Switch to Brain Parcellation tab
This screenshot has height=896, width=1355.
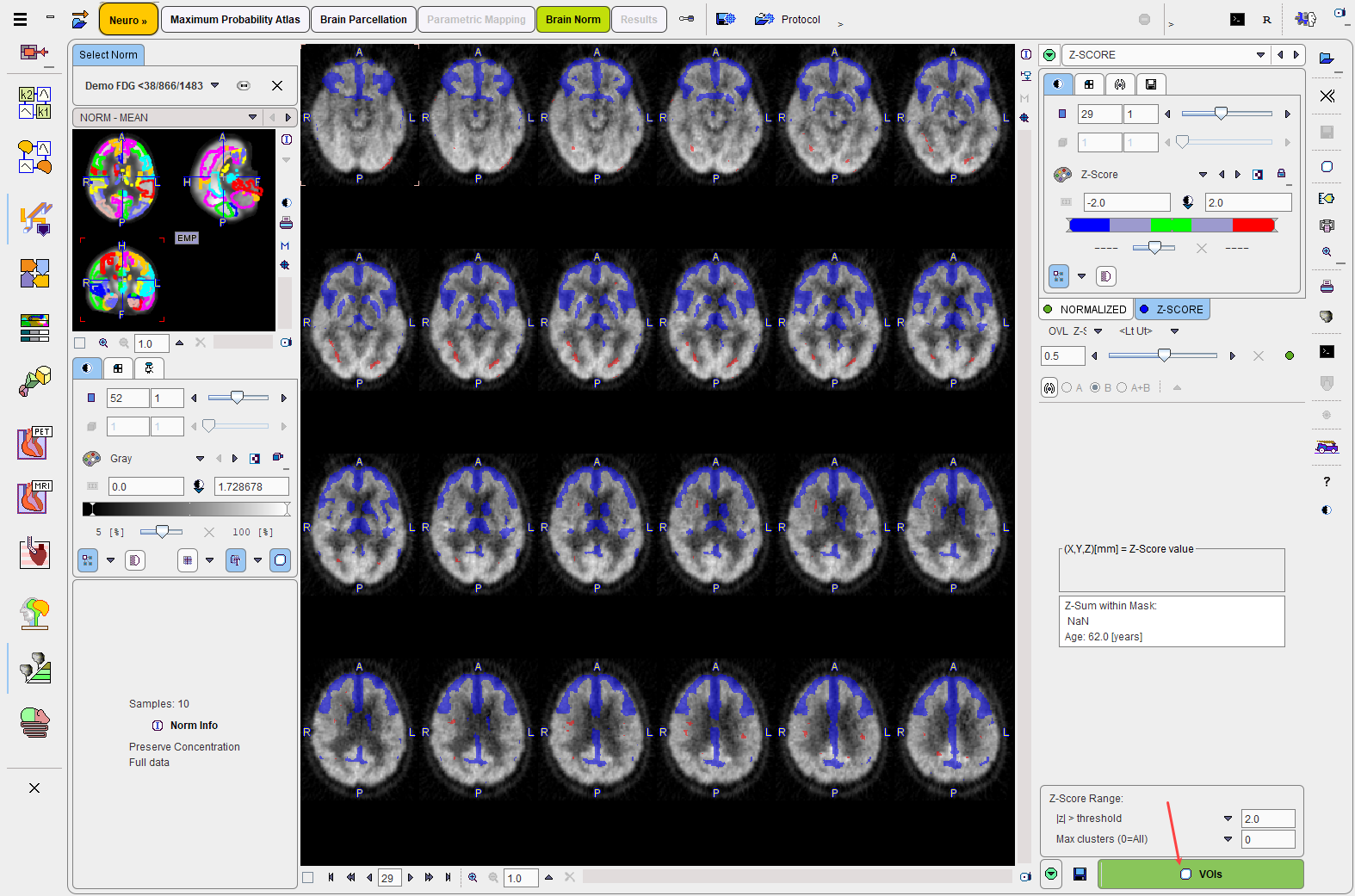click(363, 19)
